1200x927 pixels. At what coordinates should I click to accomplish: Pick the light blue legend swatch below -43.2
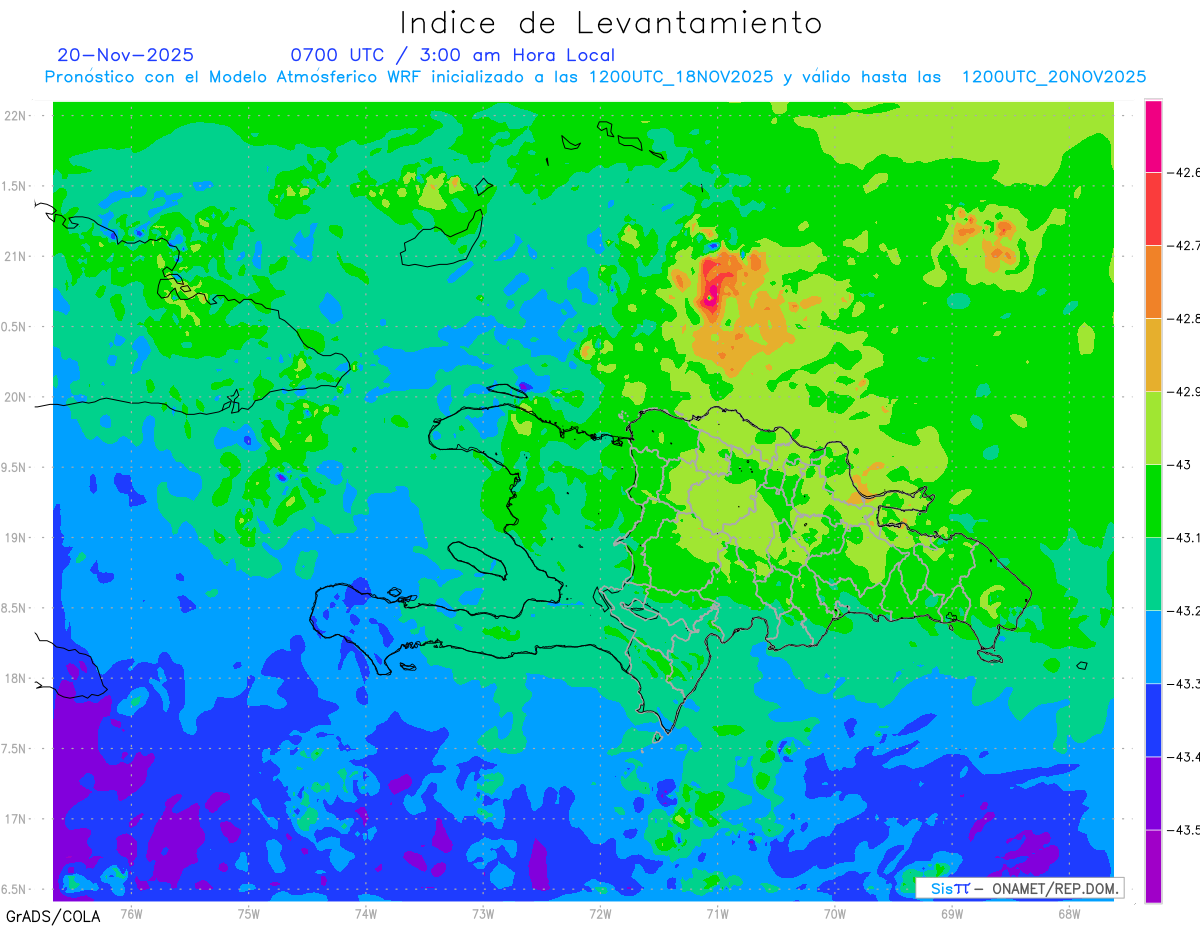point(1153,646)
